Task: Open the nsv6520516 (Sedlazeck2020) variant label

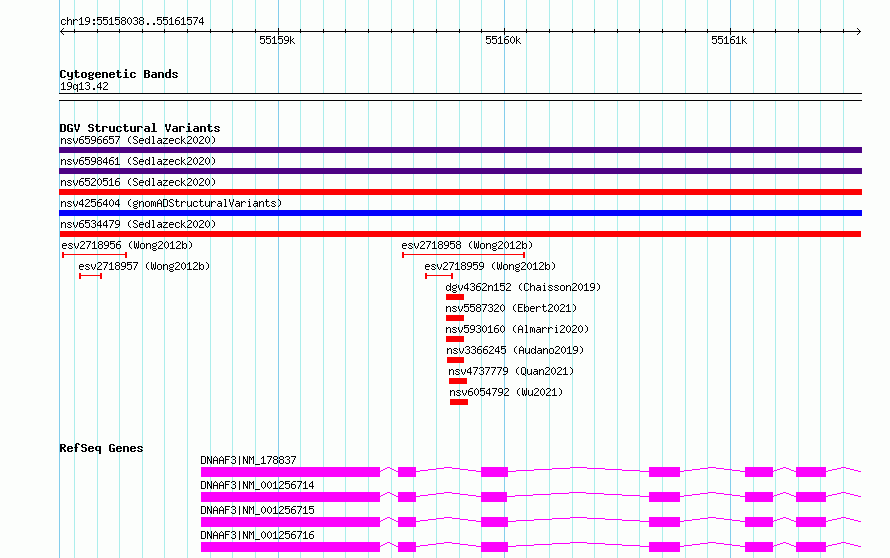Action: point(138,182)
